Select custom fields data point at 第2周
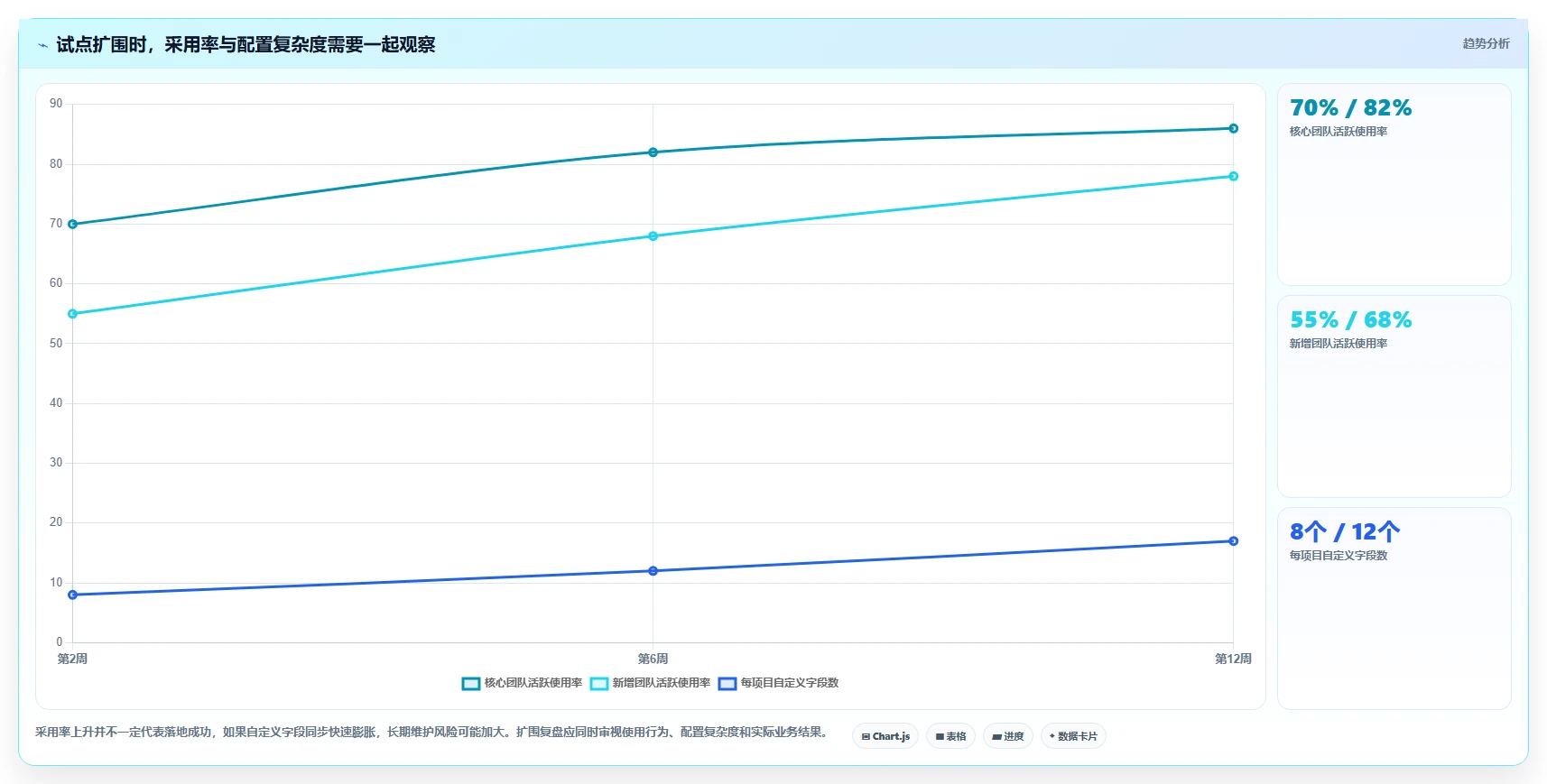Viewport: 1547px width, 784px height. pos(73,595)
